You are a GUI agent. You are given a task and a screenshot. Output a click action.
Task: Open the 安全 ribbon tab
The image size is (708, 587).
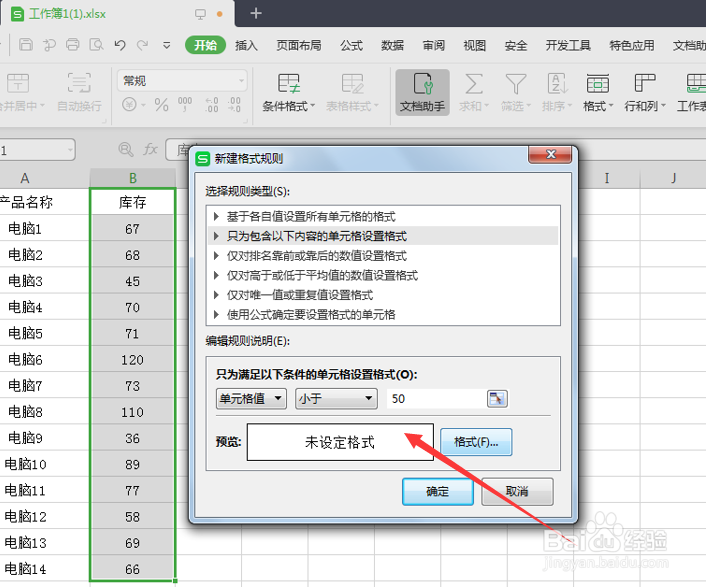click(516, 45)
